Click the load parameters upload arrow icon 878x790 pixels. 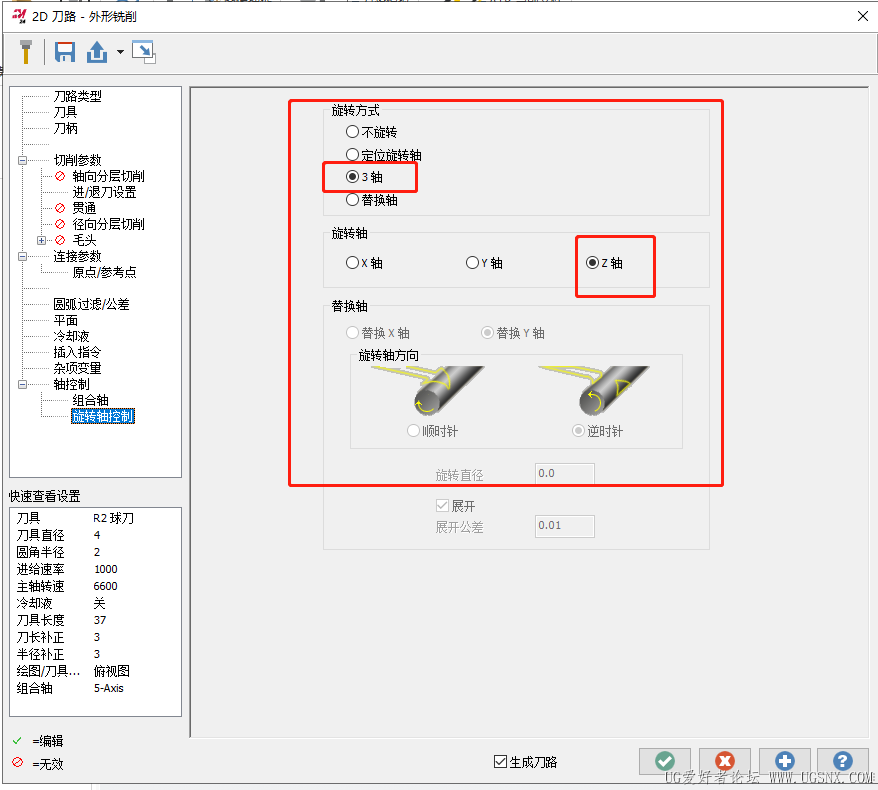tap(97, 52)
